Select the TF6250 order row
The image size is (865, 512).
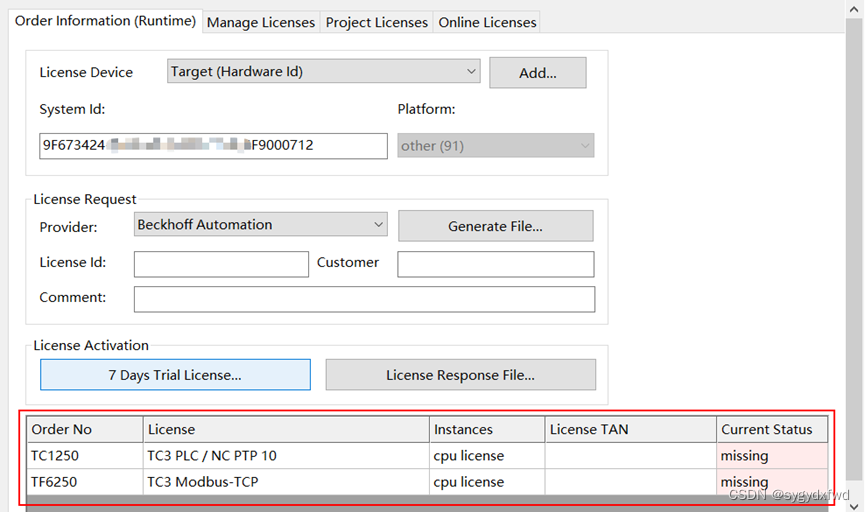[428, 482]
